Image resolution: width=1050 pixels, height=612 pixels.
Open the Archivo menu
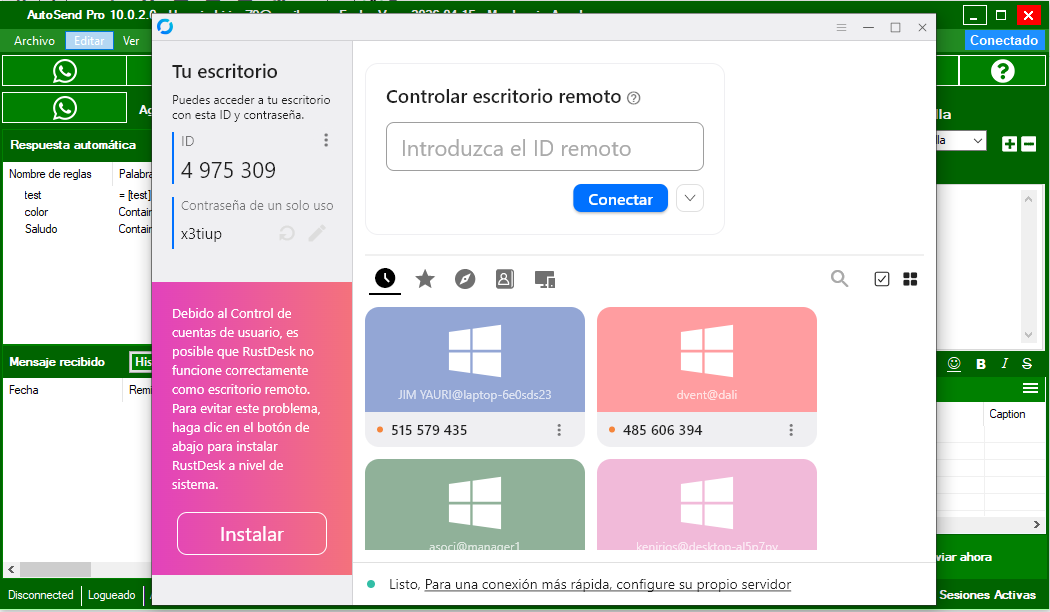[x=34, y=41]
